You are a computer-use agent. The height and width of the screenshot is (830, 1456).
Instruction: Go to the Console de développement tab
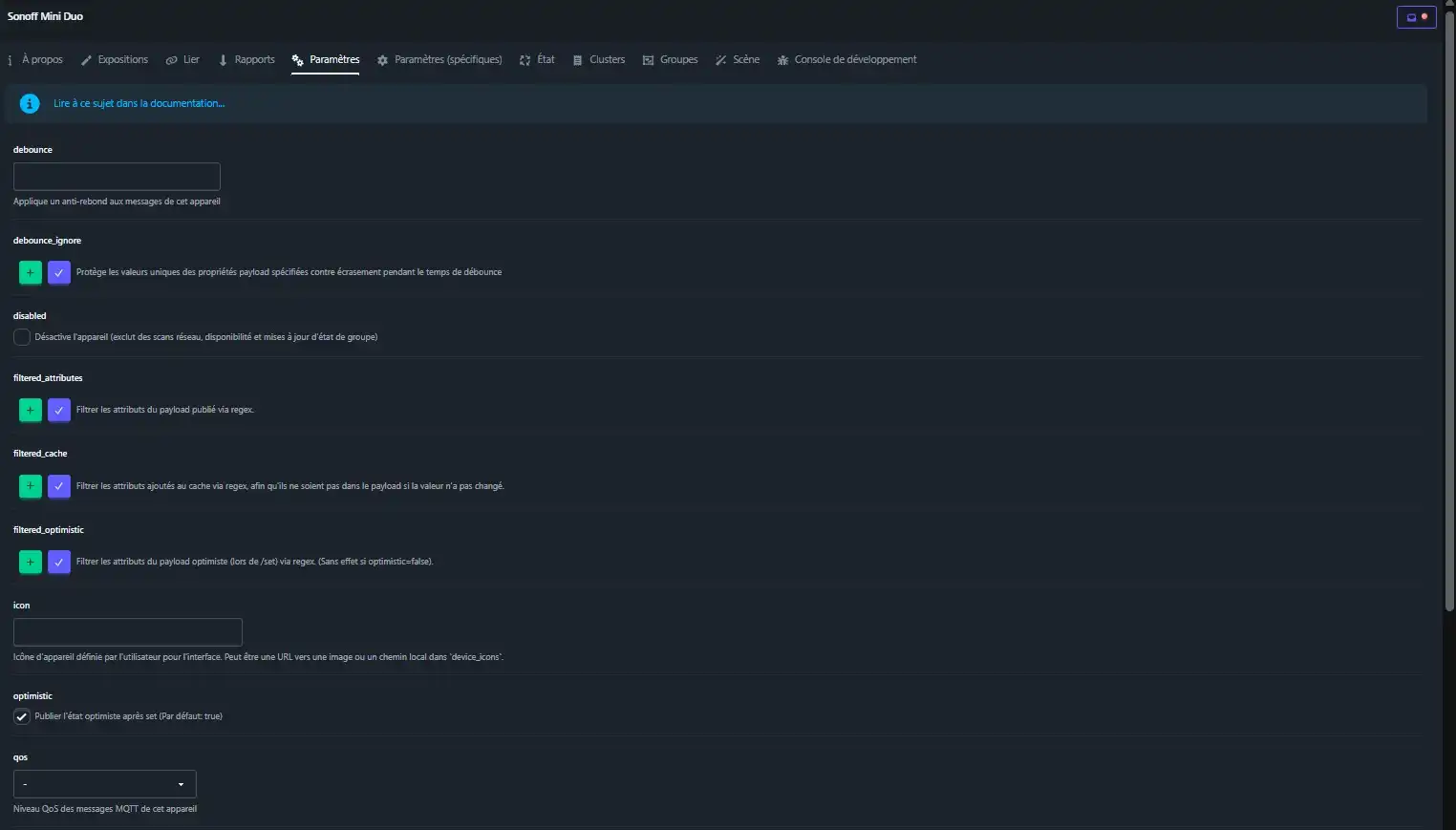(846, 59)
